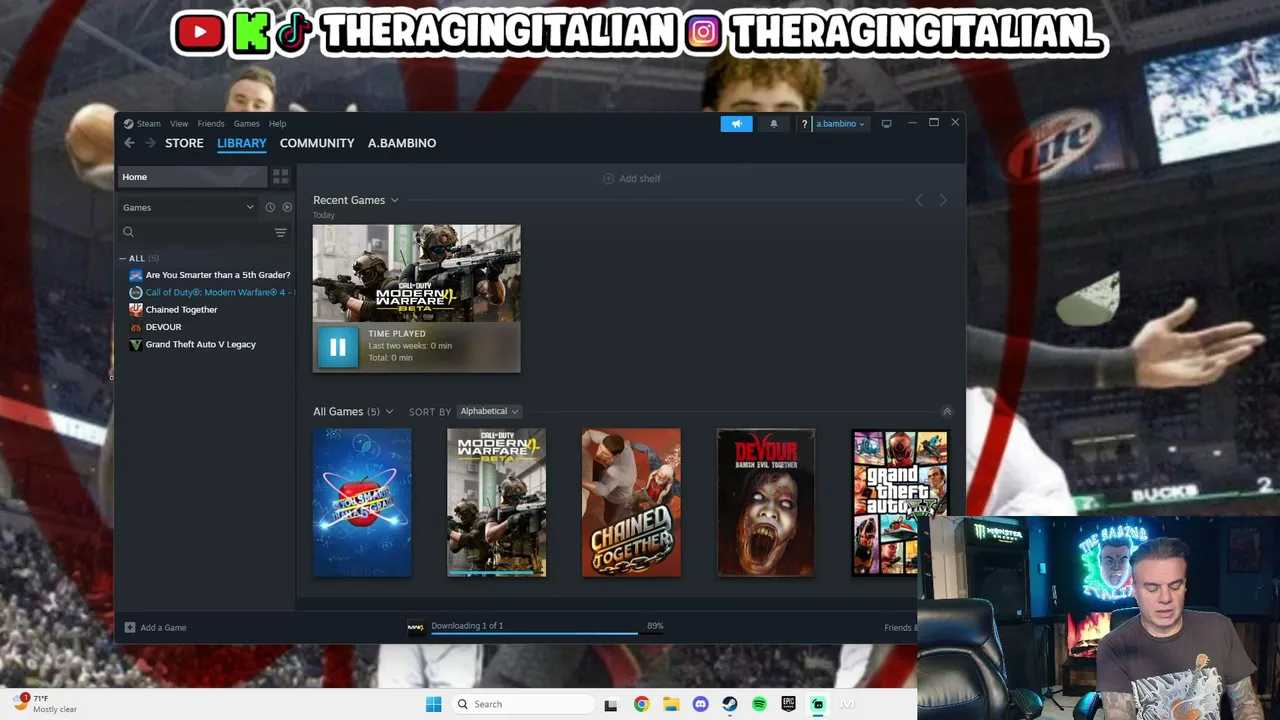Click the Add shelf button
1280x720 pixels.
(x=631, y=178)
